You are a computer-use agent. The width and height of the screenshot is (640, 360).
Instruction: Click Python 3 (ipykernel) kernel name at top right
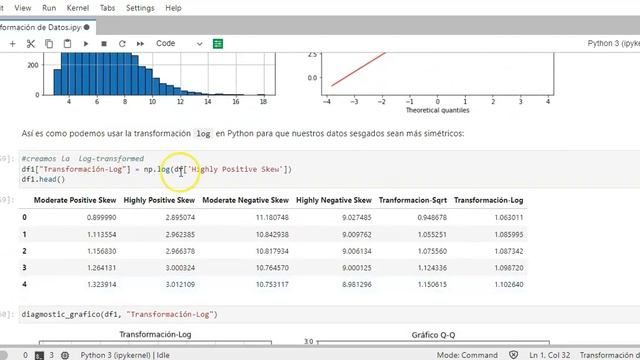613,43
